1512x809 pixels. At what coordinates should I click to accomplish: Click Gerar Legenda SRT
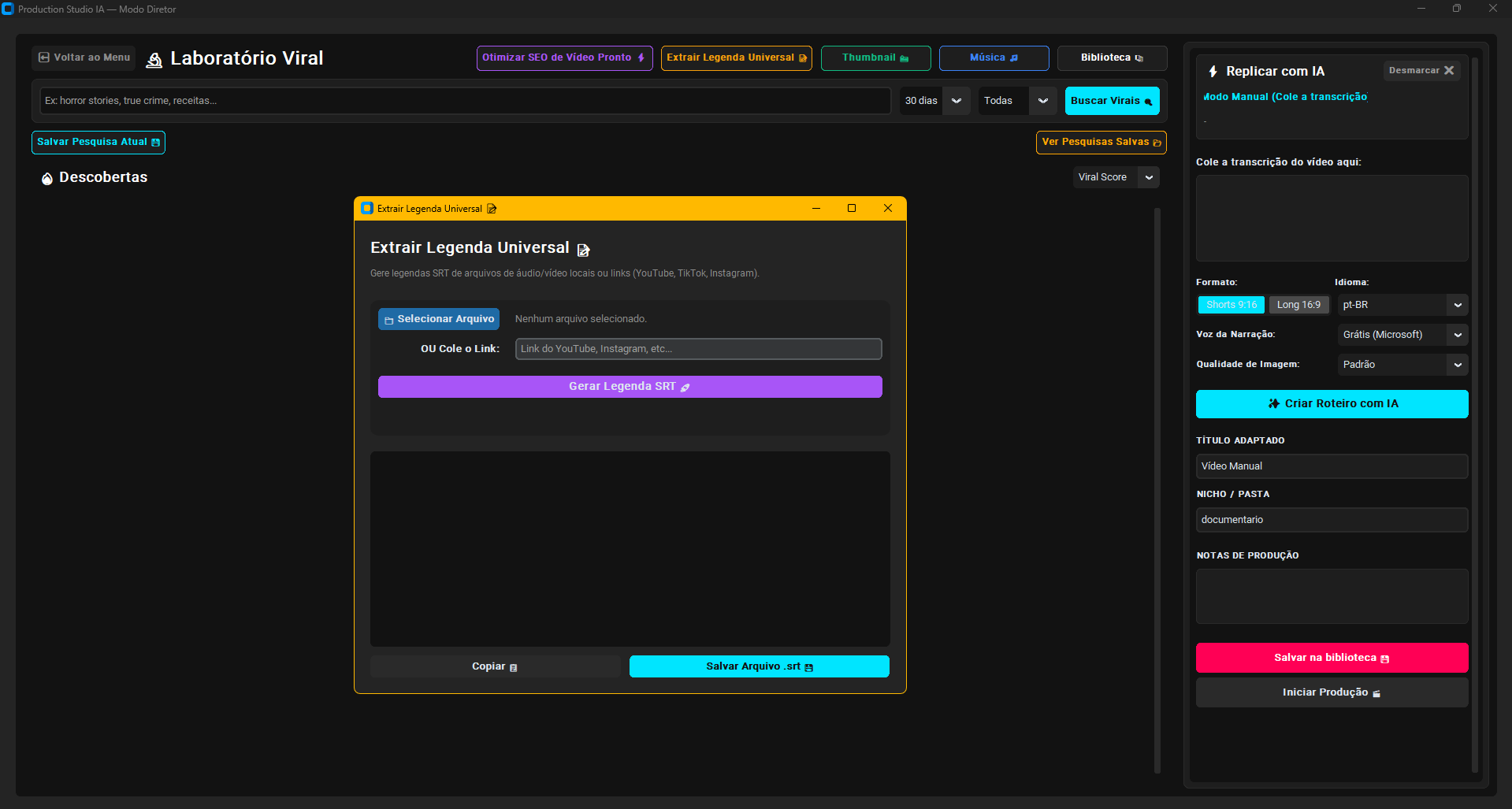click(630, 387)
